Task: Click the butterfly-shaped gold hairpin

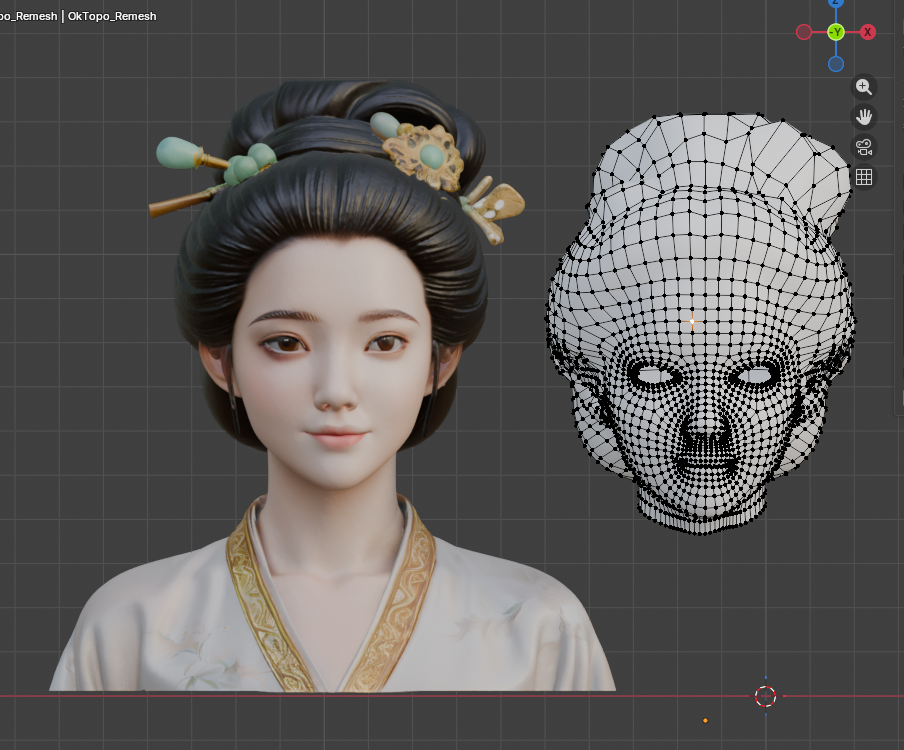Action: point(494,208)
